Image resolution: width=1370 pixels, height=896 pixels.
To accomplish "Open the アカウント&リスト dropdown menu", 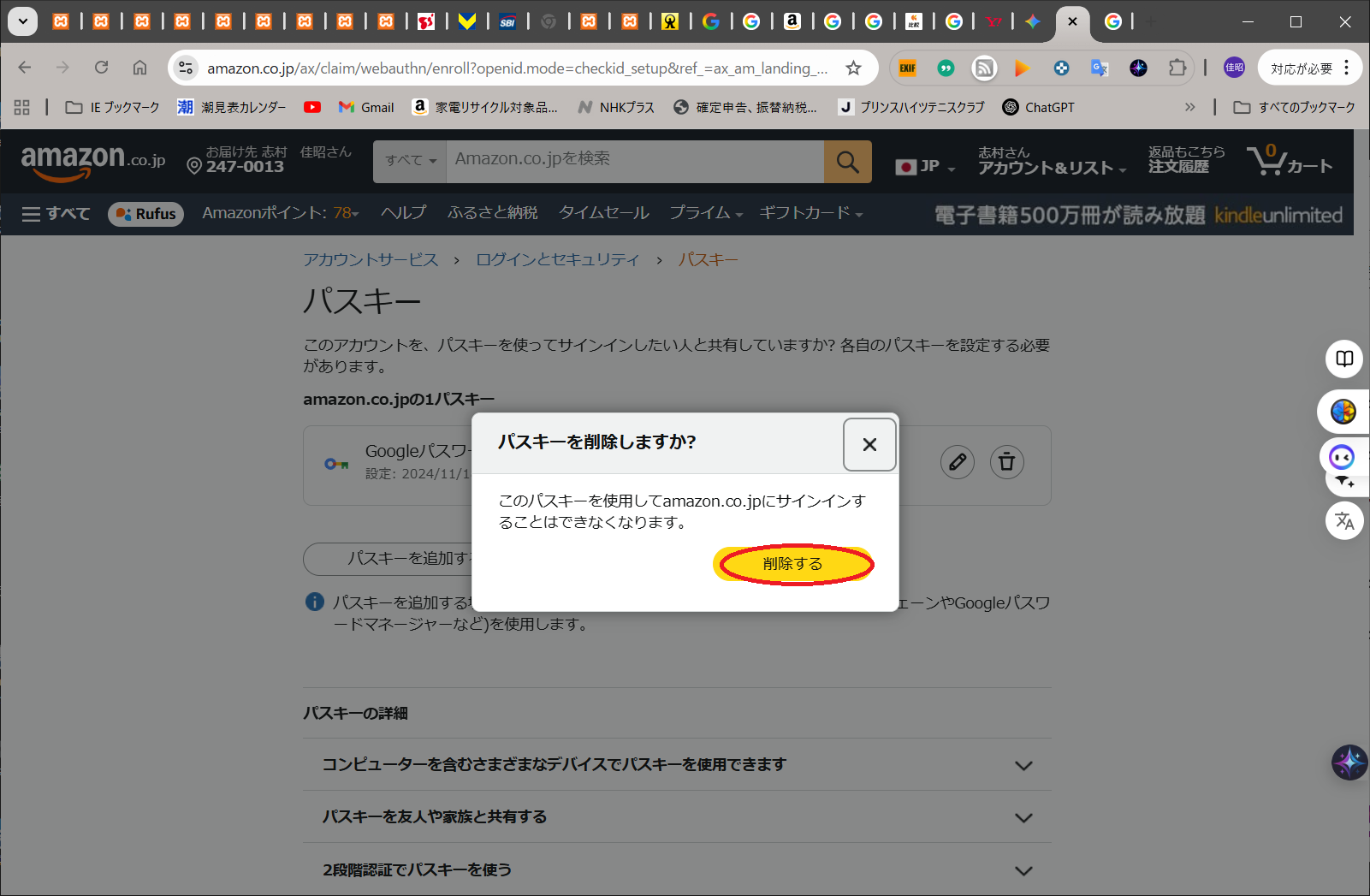I will (1051, 161).
